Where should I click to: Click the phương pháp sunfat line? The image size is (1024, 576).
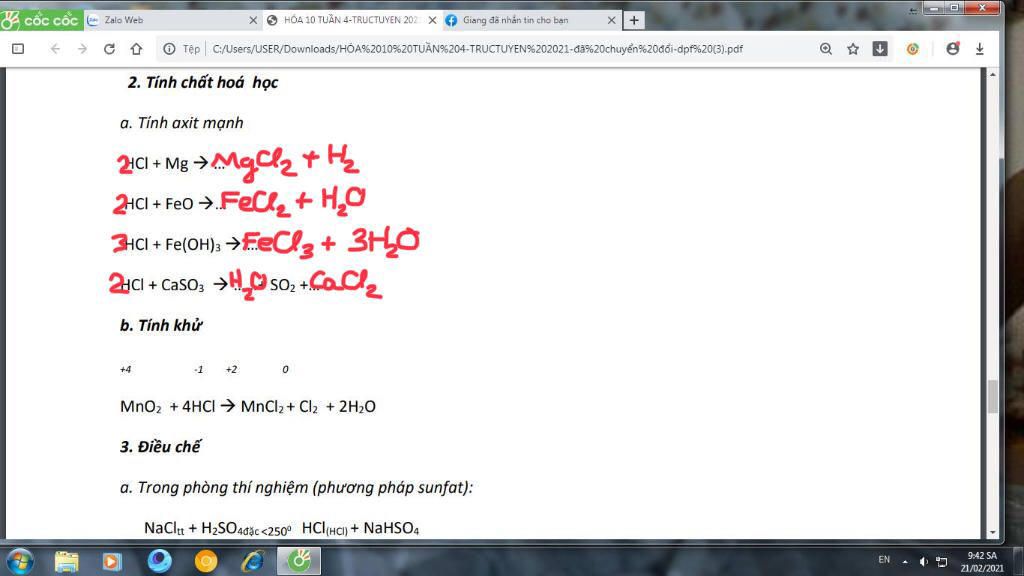[x=296, y=488]
